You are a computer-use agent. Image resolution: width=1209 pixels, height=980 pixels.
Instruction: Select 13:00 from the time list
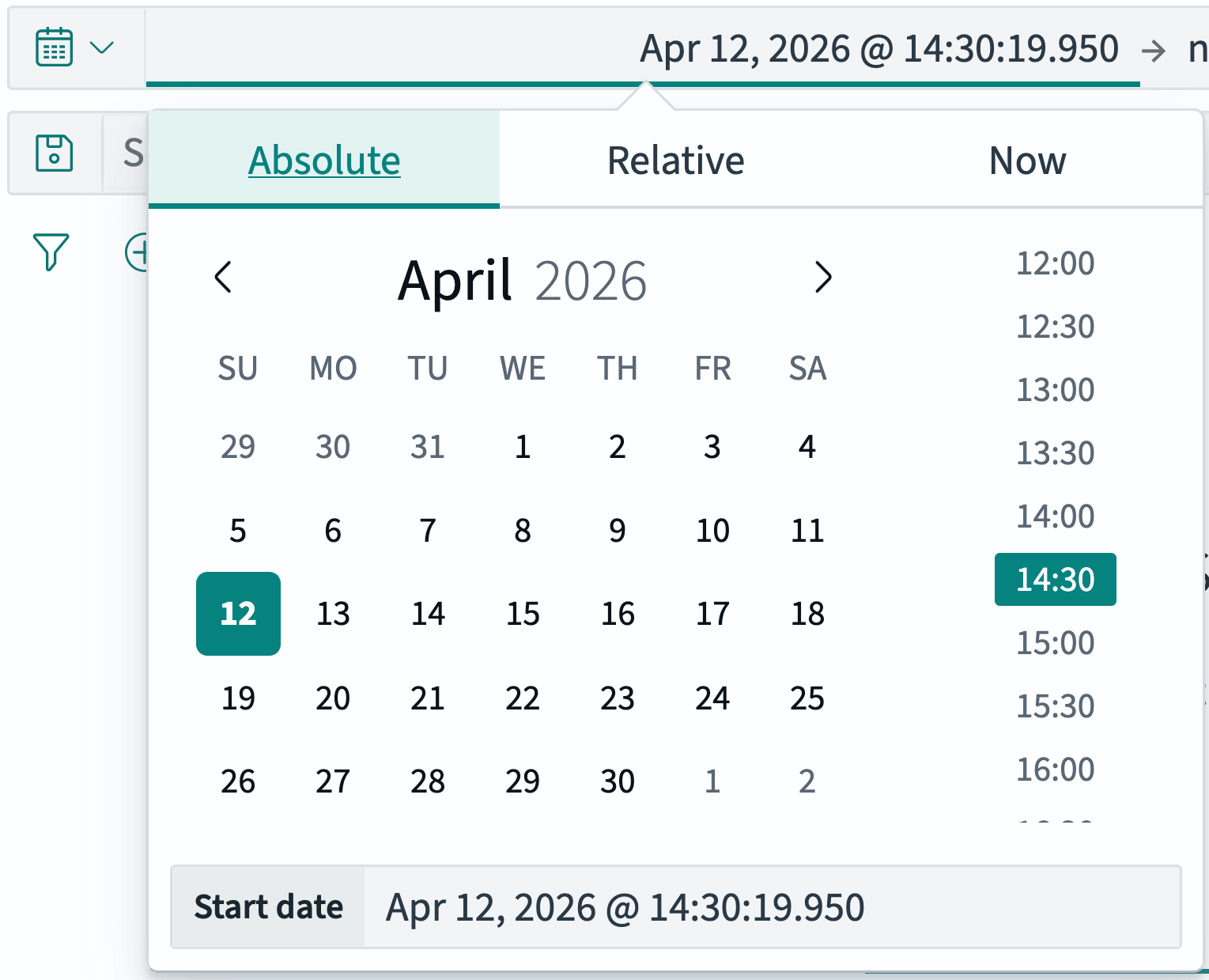click(x=1055, y=390)
